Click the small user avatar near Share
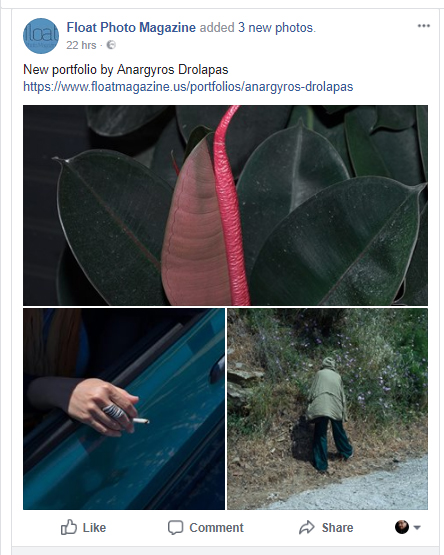444x555 pixels. click(402, 527)
